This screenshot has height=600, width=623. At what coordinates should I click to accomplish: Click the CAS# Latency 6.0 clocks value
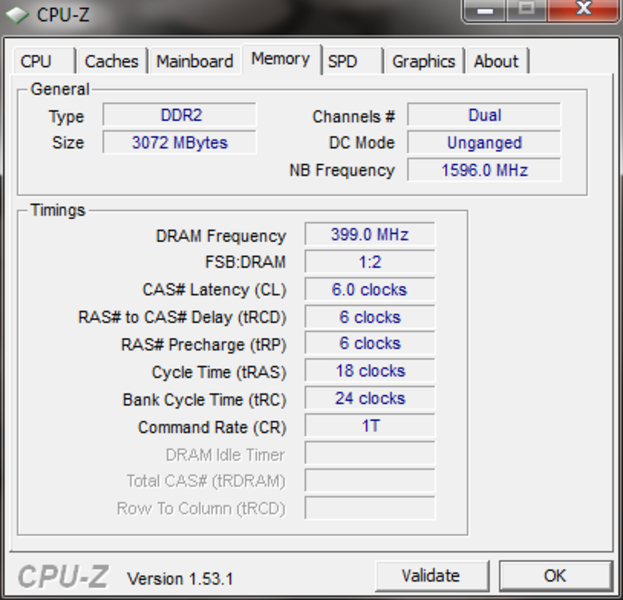370,289
